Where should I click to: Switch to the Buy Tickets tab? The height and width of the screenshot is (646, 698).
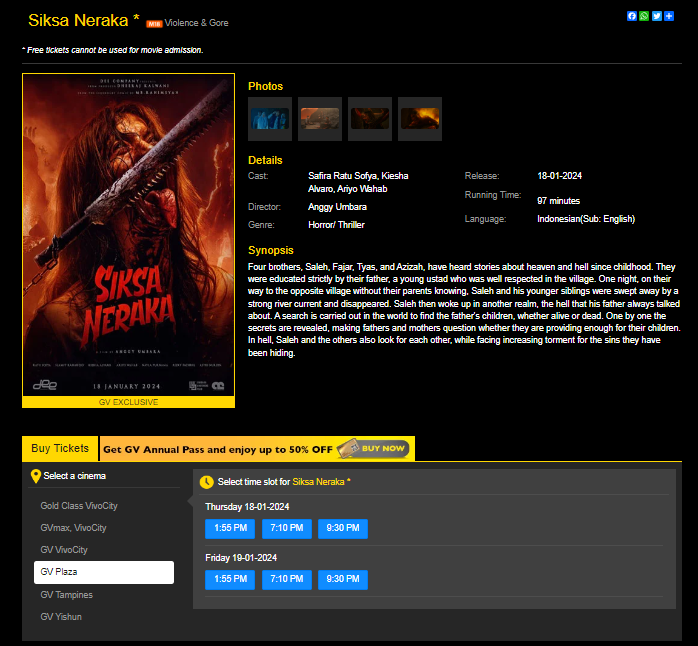point(60,449)
